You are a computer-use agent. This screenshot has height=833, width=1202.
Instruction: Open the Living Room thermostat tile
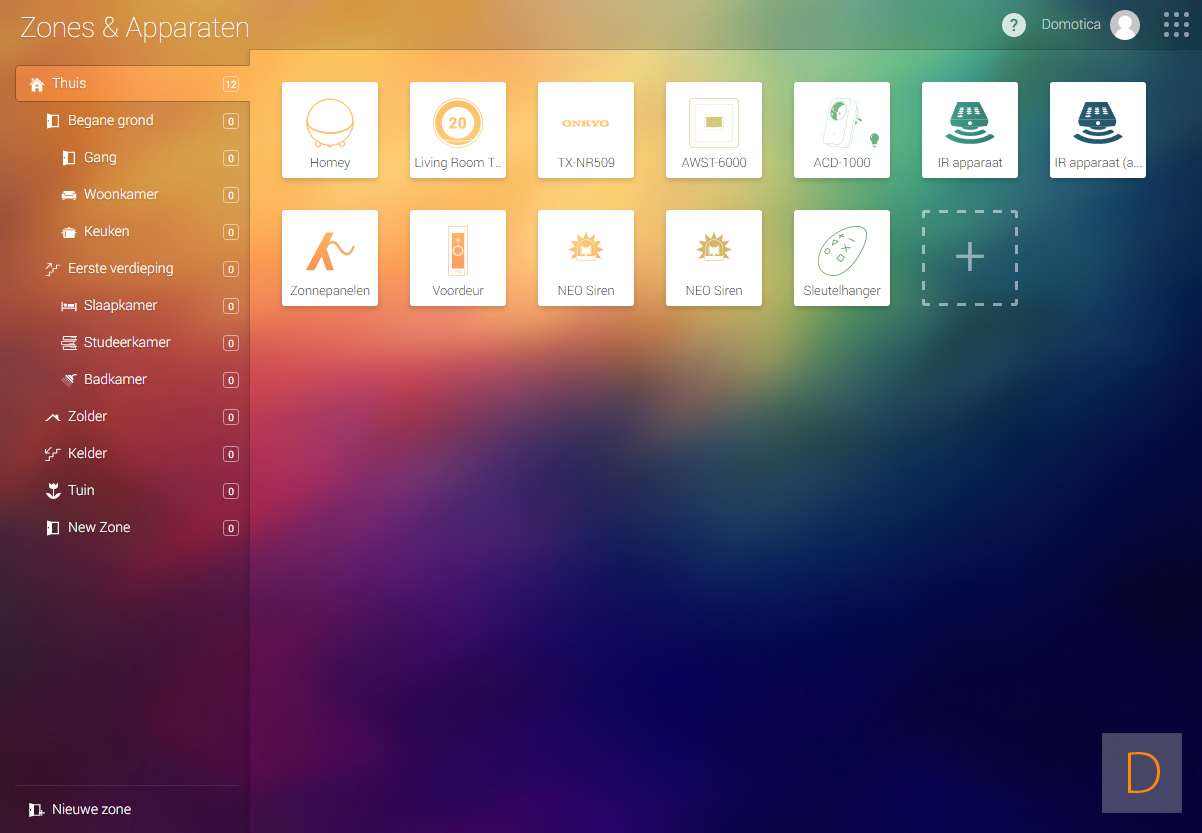click(x=458, y=130)
